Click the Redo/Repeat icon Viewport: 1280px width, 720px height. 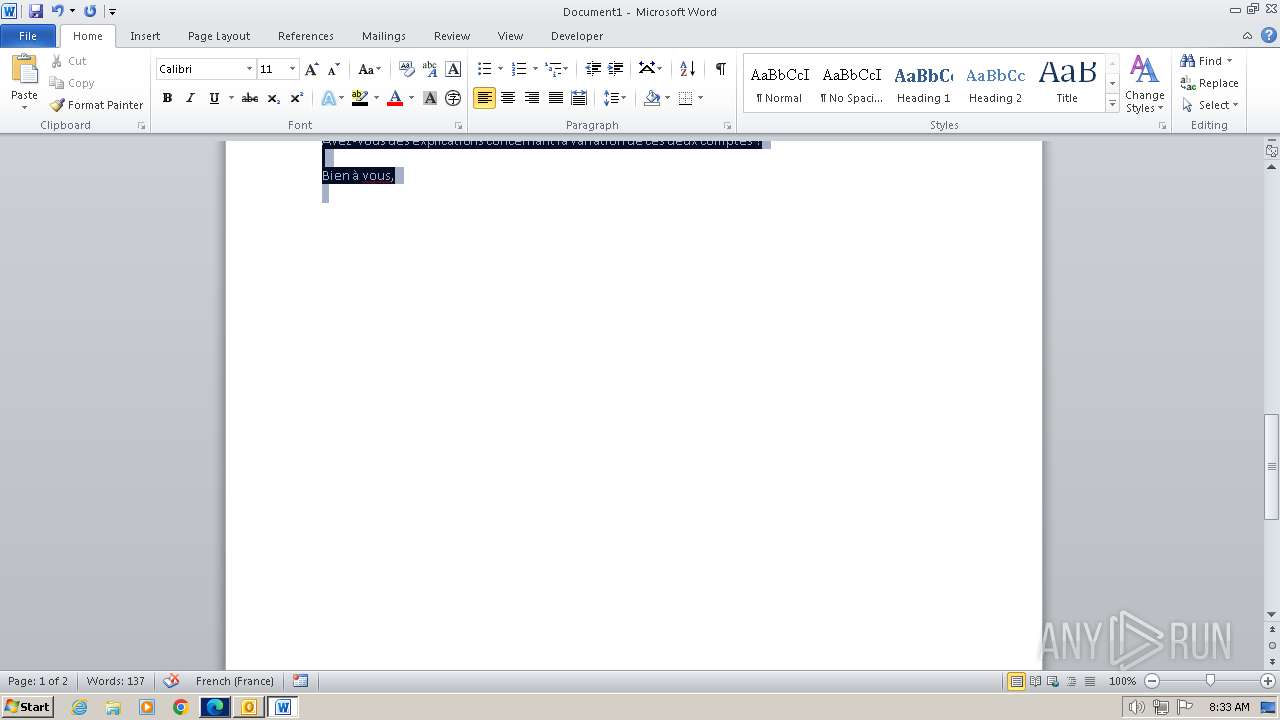90,11
